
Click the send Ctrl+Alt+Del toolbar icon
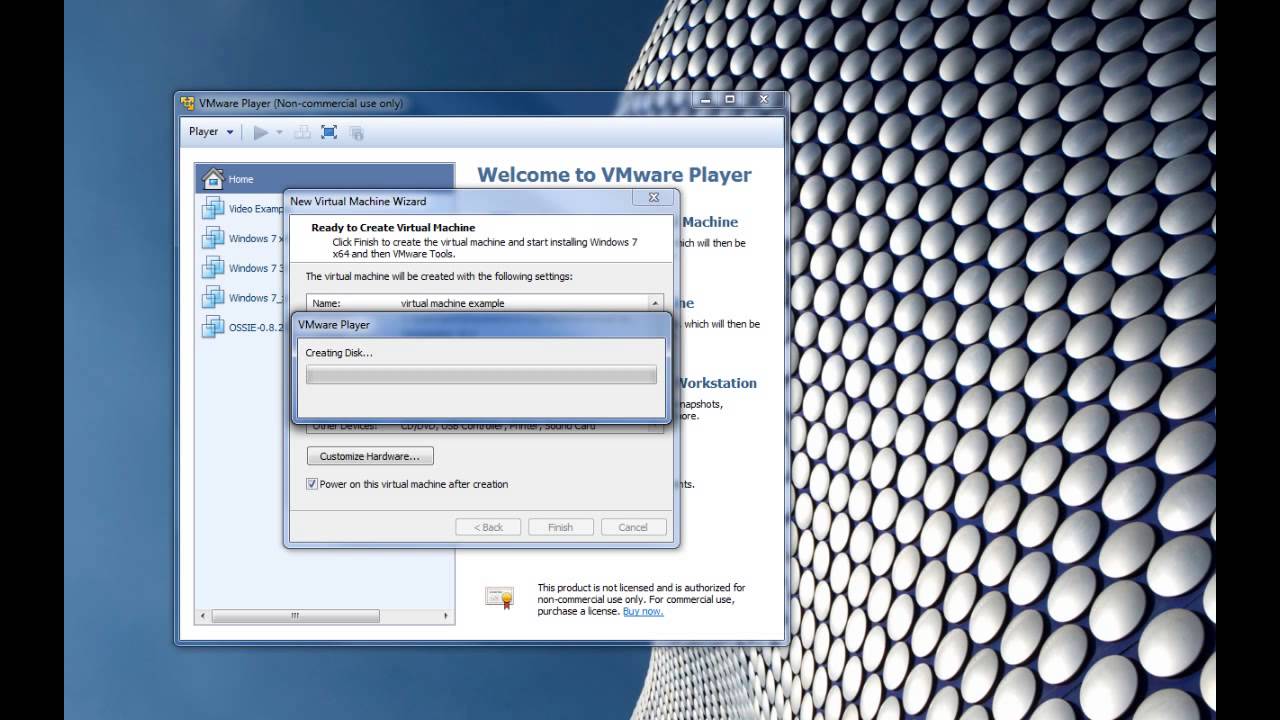click(x=301, y=132)
